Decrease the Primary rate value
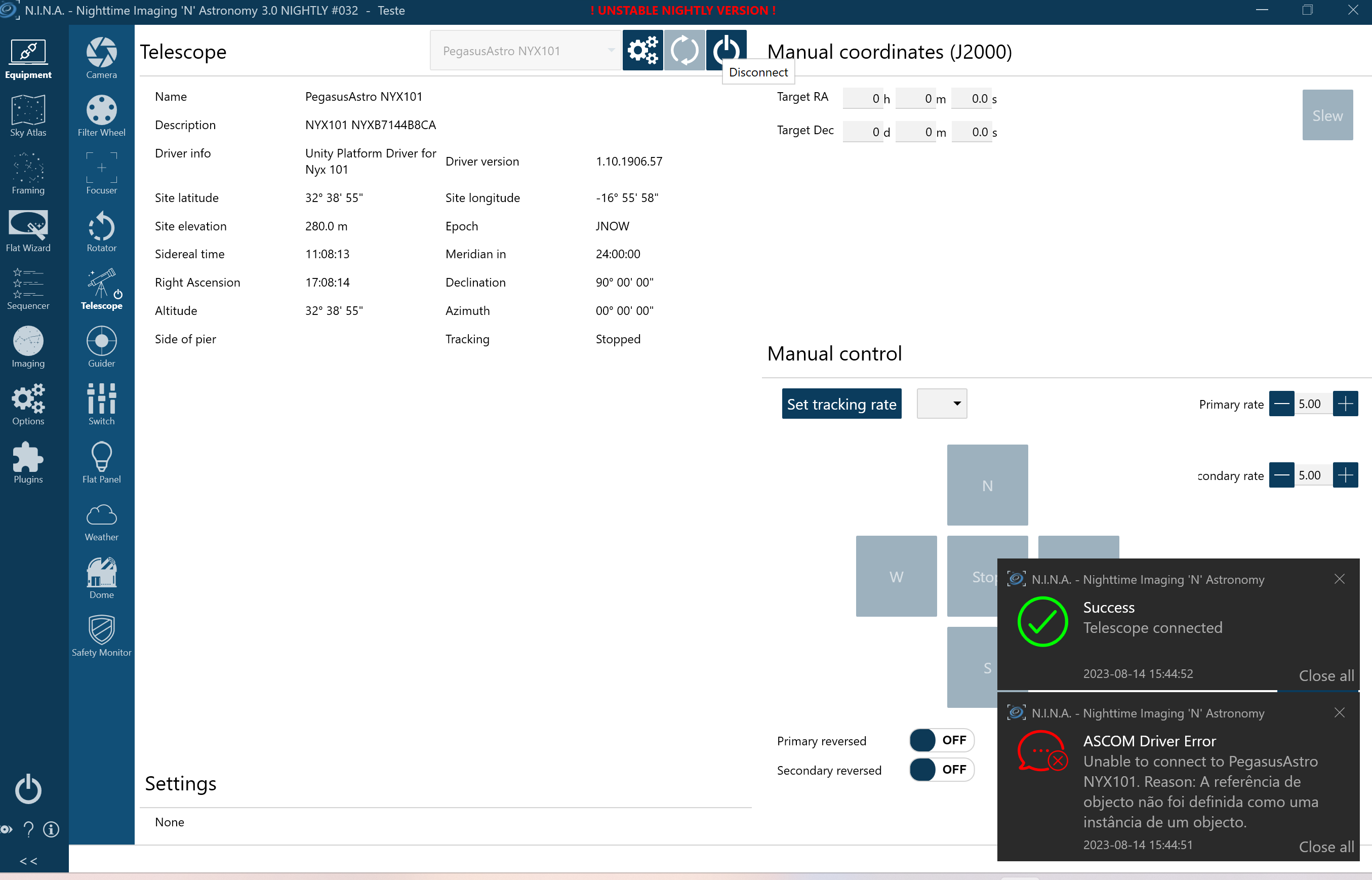Screen dimensions: 1372x880 pyautogui.click(x=1281, y=404)
